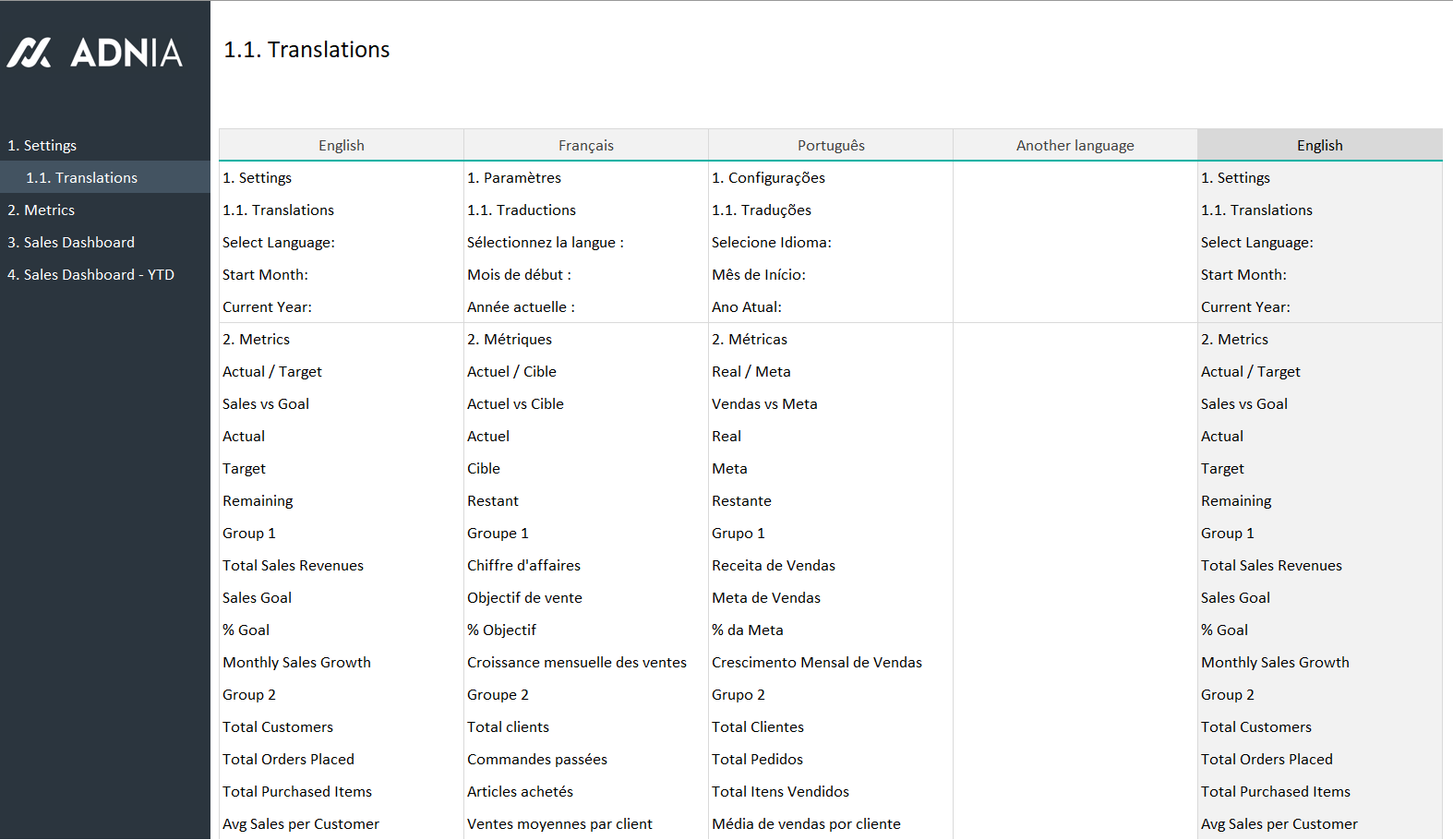Select the cell 'Croissance mensuelle des ventes'
The height and width of the screenshot is (840, 1453).
pyautogui.click(x=576, y=663)
